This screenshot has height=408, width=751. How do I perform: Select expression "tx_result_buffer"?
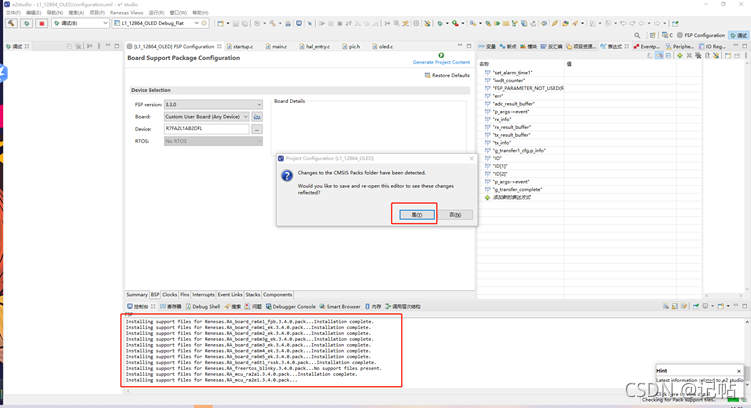[x=512, y=135]
